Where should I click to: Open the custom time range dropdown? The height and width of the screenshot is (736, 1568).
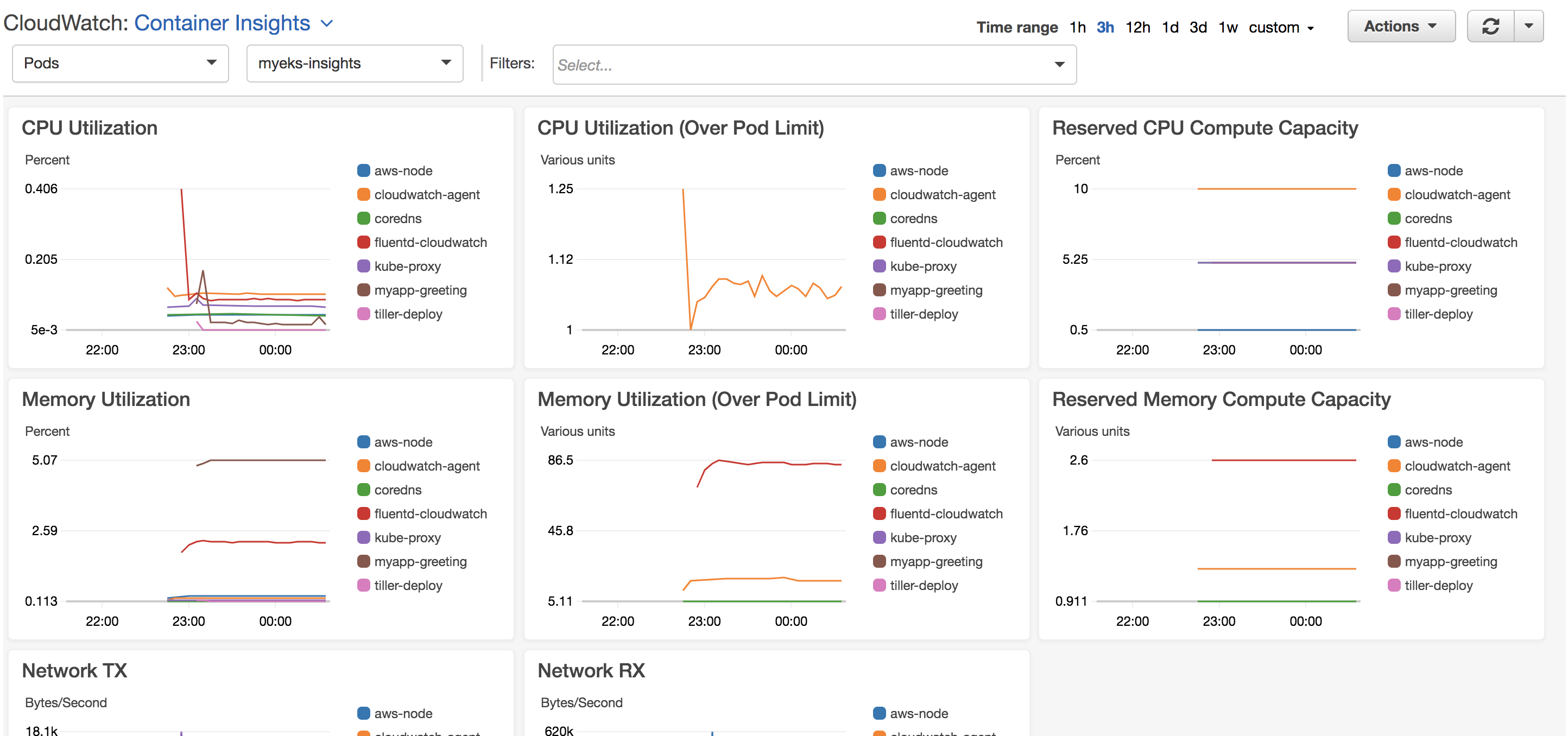pyautogui.click(x=1281, y=27)
